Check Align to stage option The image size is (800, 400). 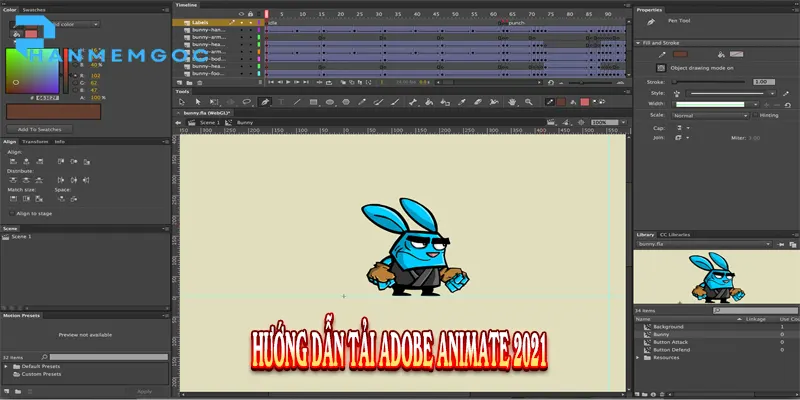pos(12,213)
